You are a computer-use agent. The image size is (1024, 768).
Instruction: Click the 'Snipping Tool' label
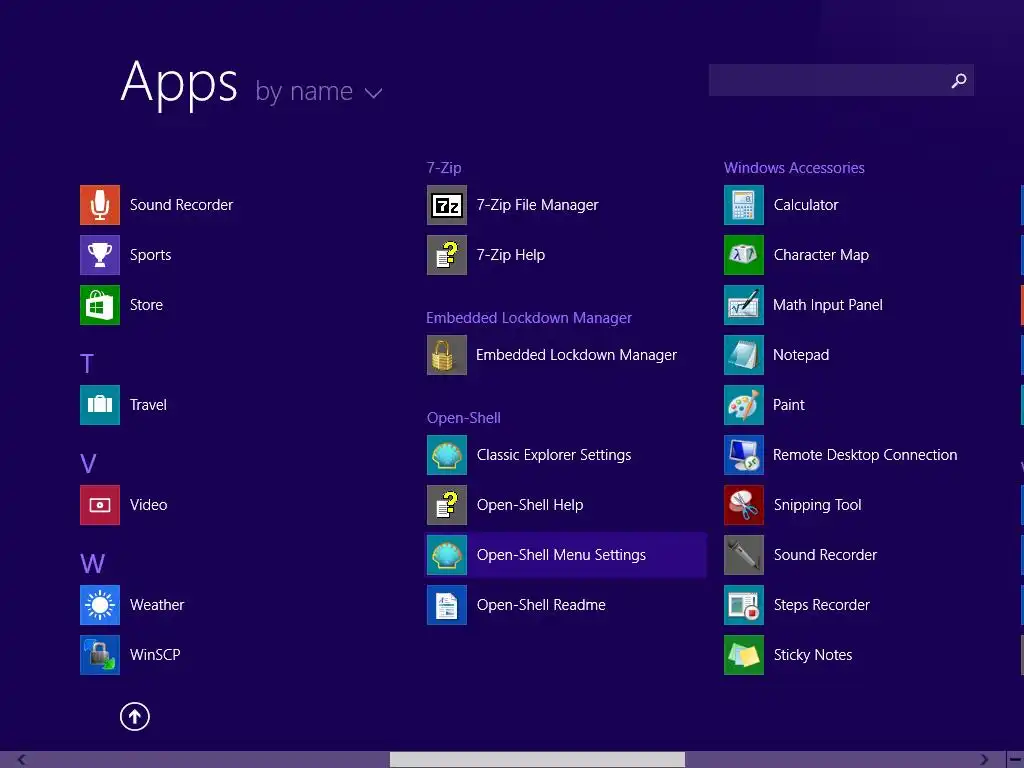click(x=817, y=505)
